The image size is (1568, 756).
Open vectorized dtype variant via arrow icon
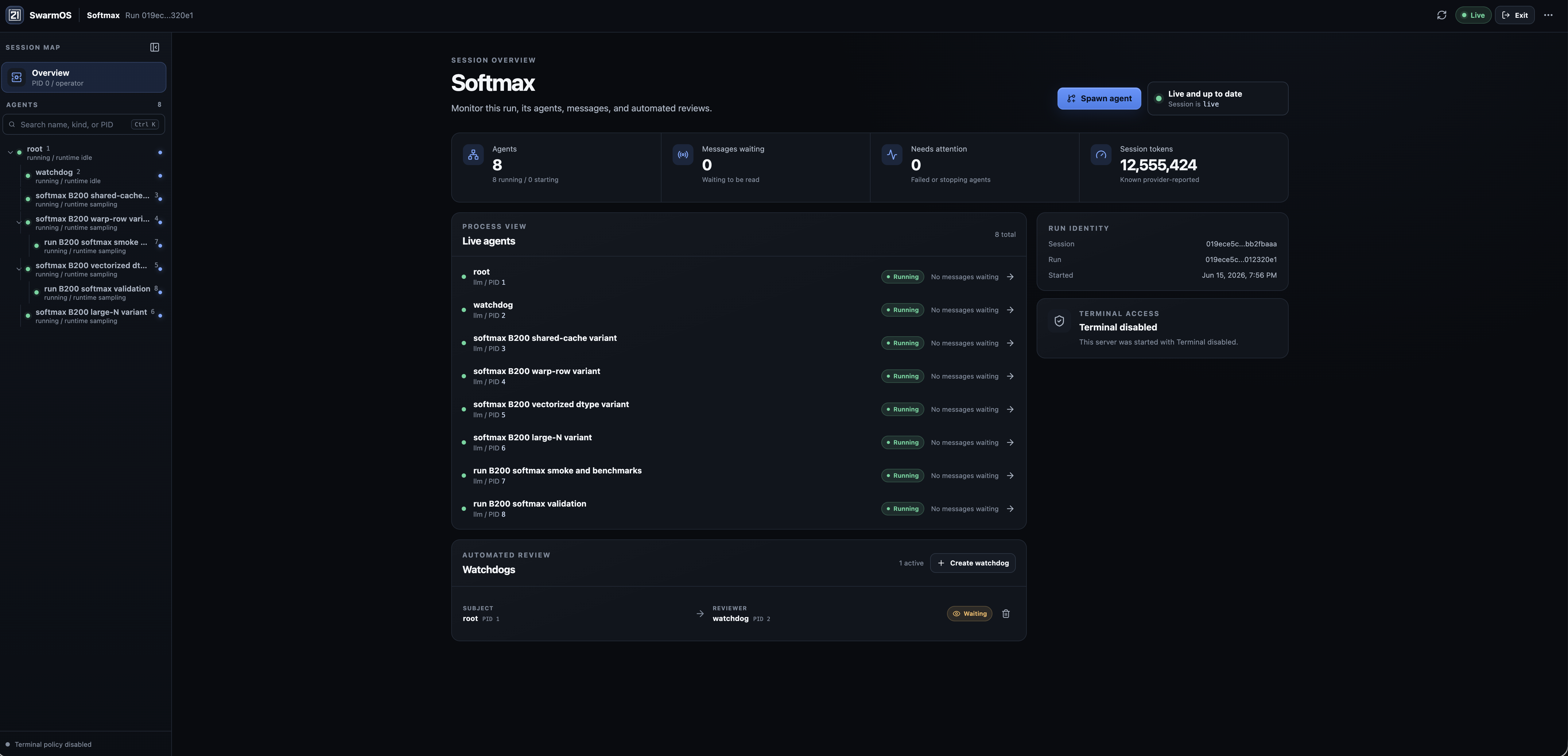tap(1010, 409)
